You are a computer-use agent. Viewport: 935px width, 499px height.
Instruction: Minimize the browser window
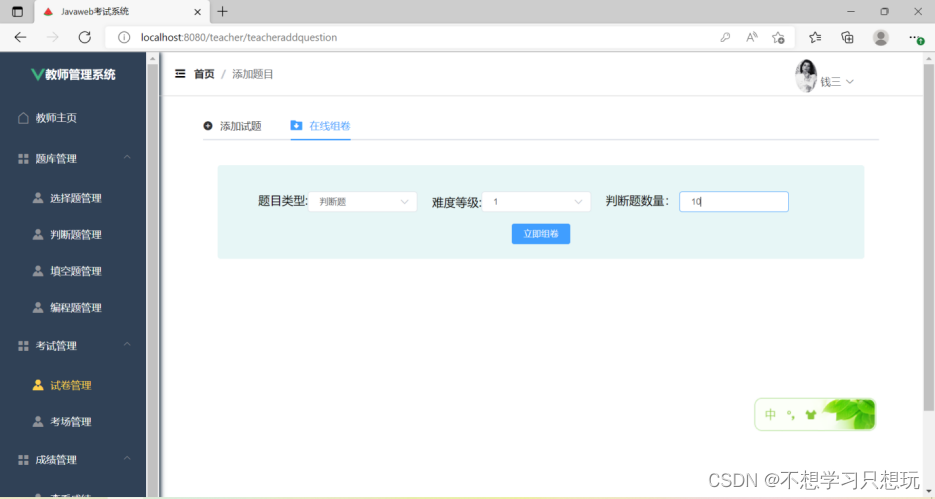851,11
